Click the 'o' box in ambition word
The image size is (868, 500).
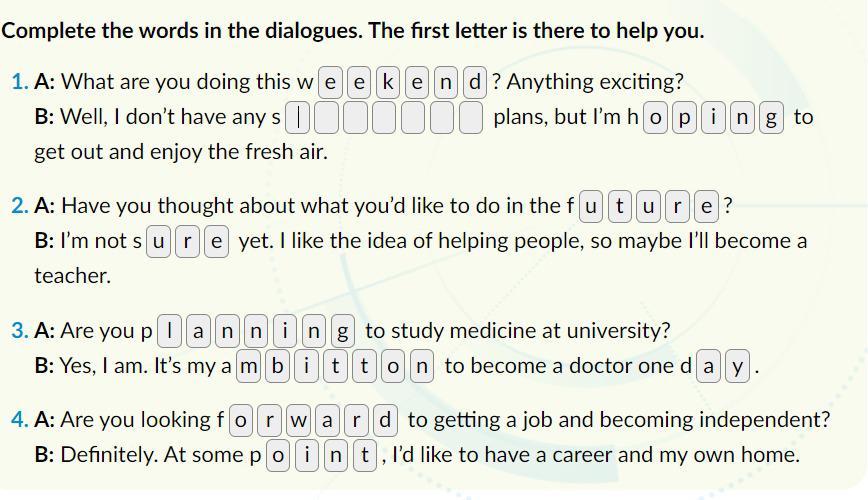(x=393, y=367)
